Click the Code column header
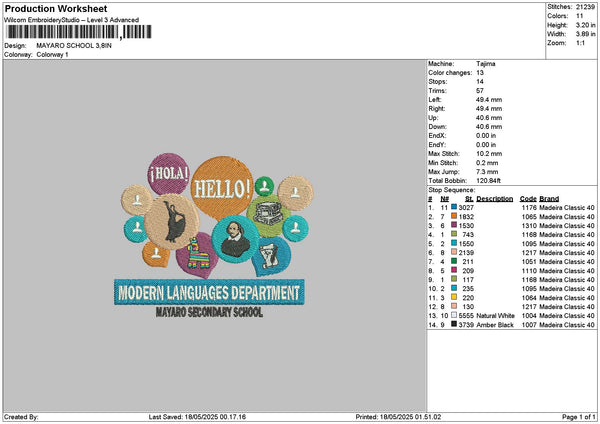The image size is (600, 424). pyautogui.click(x=528, y=199)
